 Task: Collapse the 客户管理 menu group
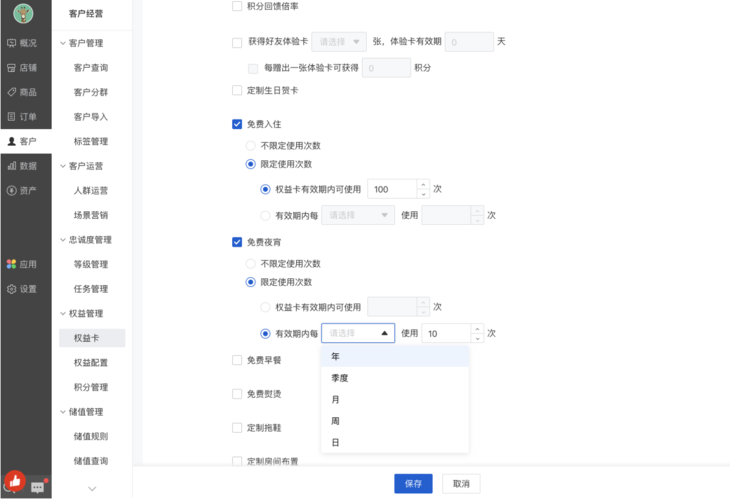click(62, 43)
